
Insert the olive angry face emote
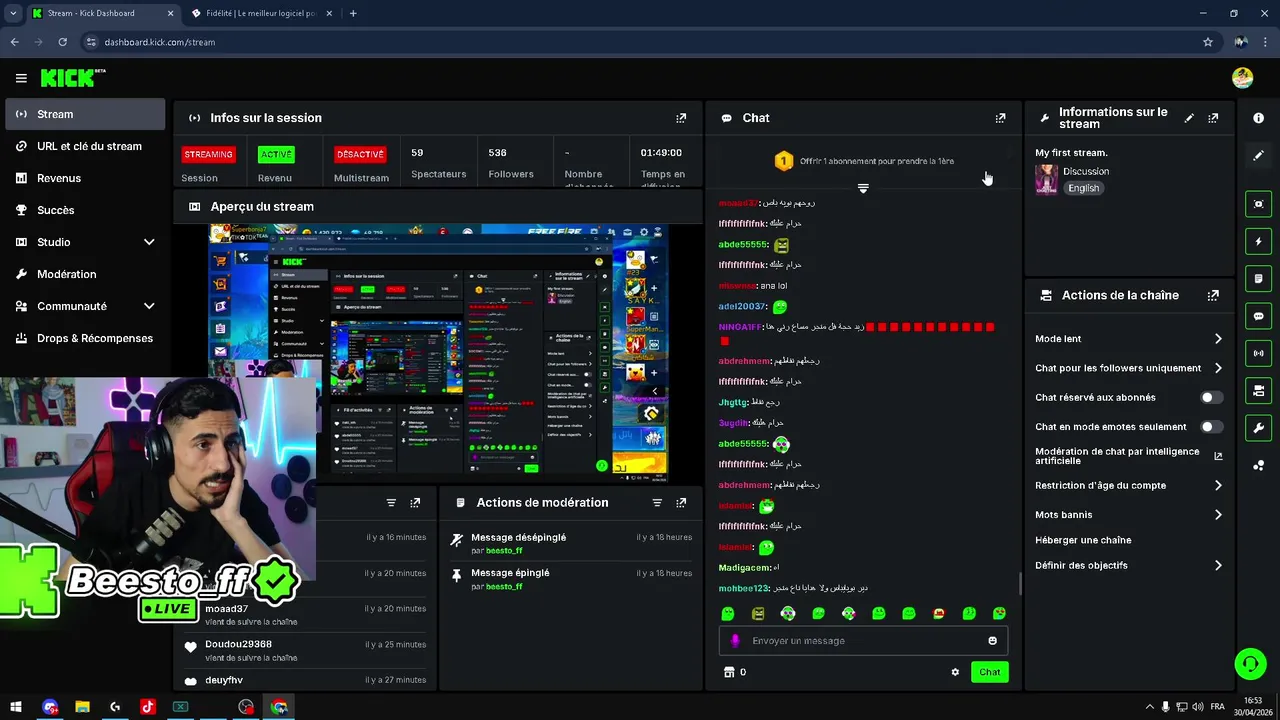coord(758,613)
